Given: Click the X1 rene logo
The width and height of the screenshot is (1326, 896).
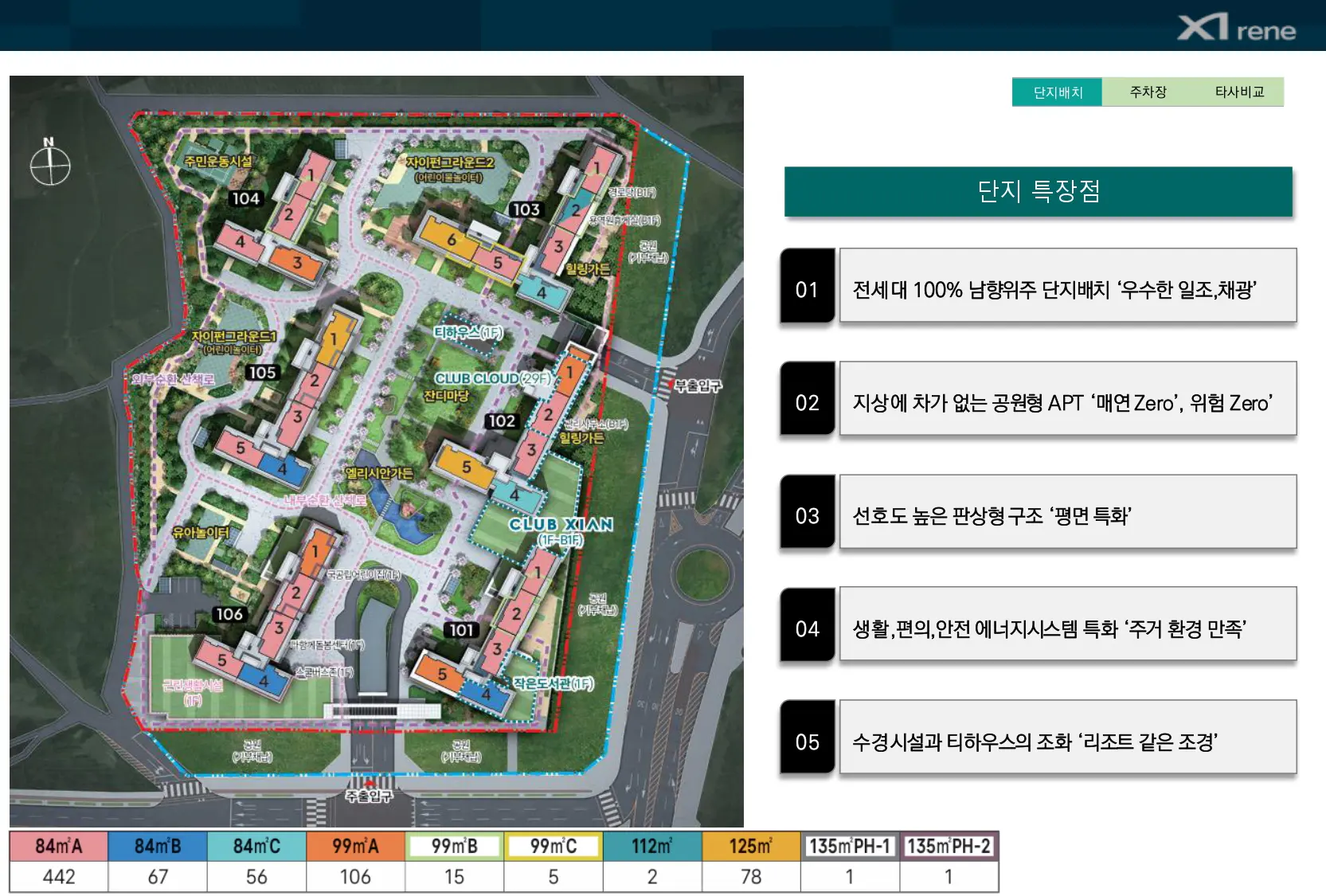Looking at the screenshot, I should pyautogui.click(x=1237, y=27).
